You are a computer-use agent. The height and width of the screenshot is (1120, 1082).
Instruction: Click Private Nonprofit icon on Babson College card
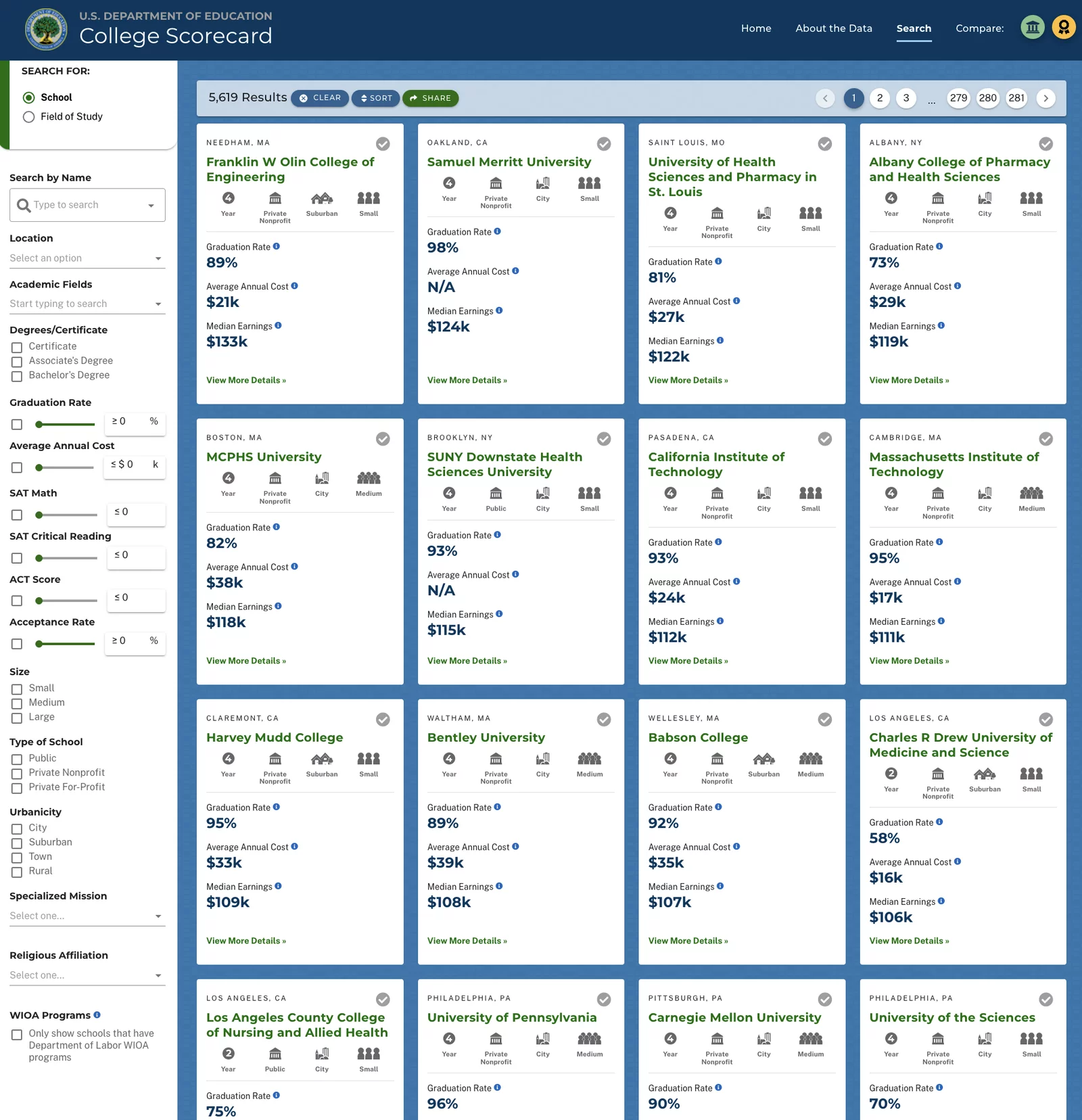[x=717, y=759]
